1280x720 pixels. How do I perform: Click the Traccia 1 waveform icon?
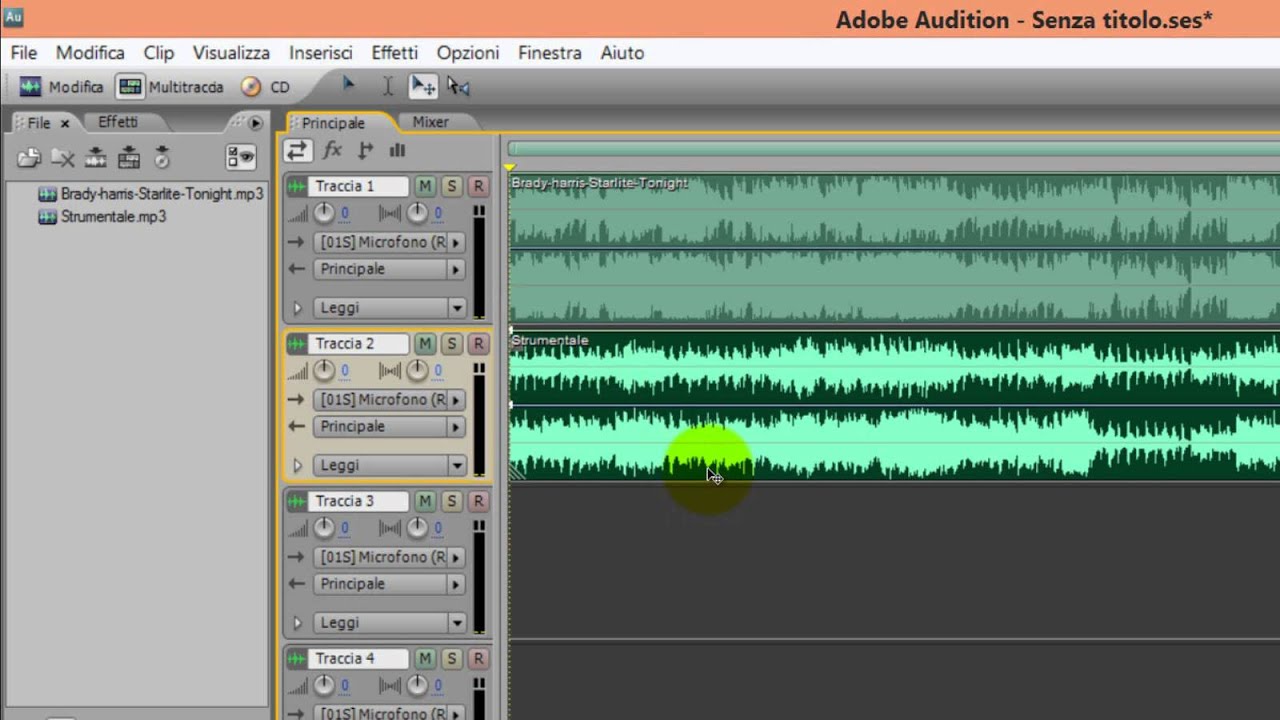(x=297, y=186)
